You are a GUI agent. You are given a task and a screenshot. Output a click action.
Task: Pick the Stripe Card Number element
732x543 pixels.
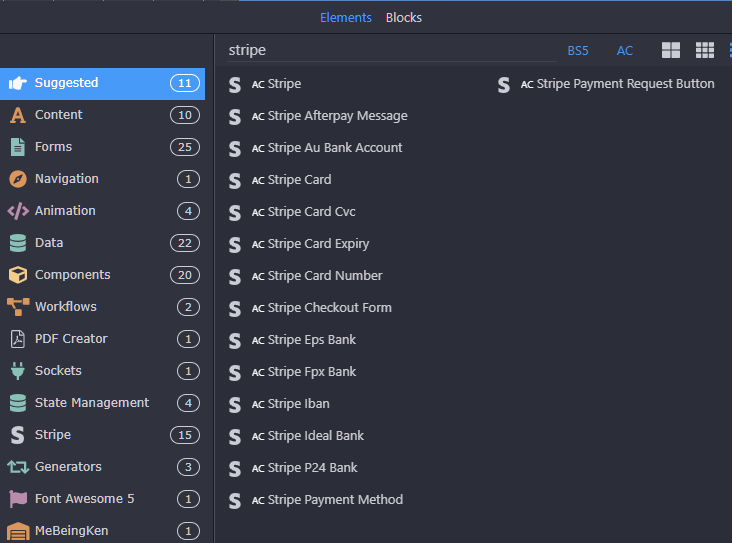(x=324, y=276)
